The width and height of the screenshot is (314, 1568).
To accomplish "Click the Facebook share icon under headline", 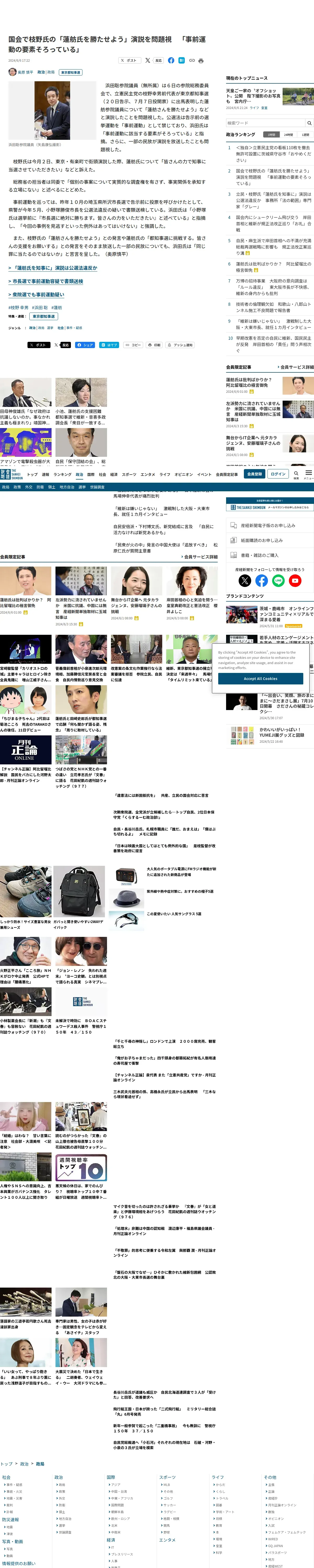I will click(171, 60).
